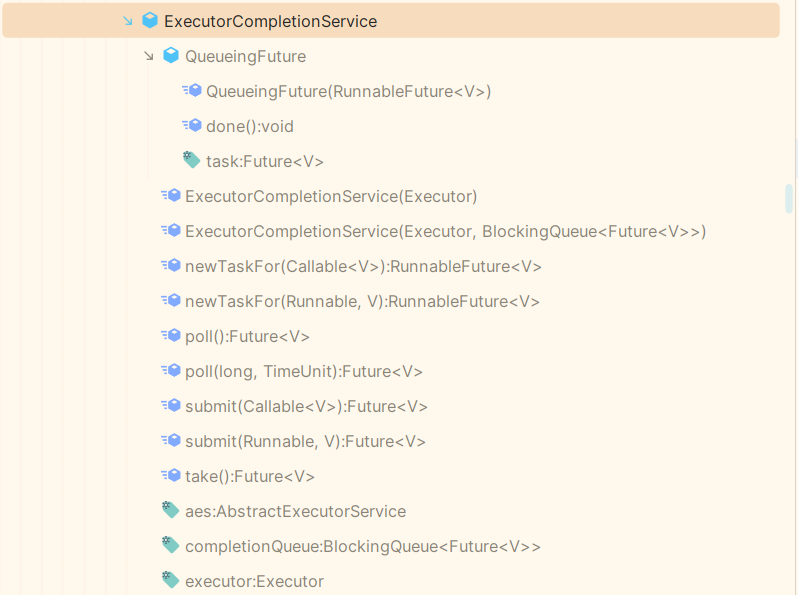Click the field tag icon beside completionQueue
The height and width of the screenshot is (595, 798).
click(171, 546)
